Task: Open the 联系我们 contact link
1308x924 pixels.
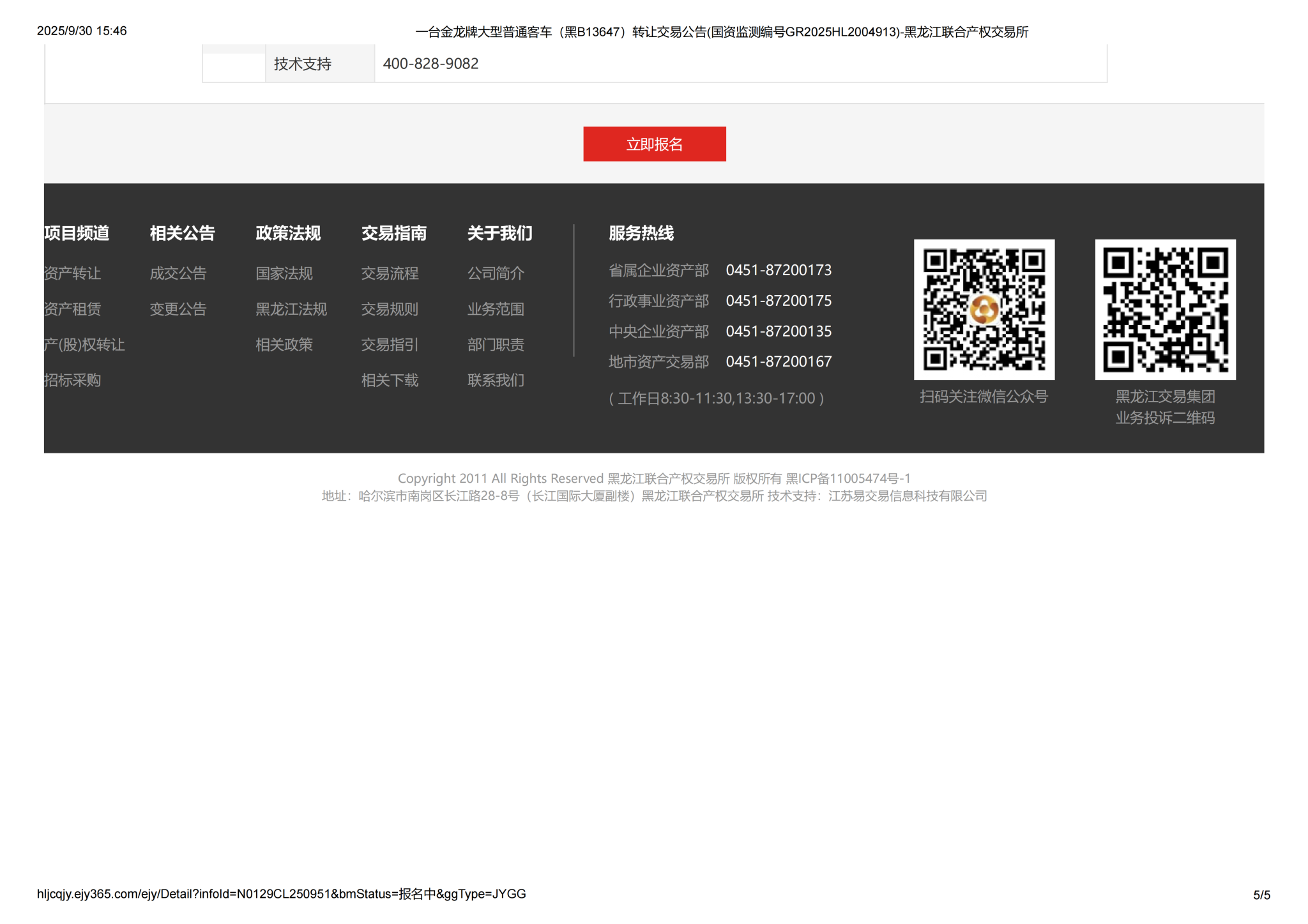Action: click(496, 381)
